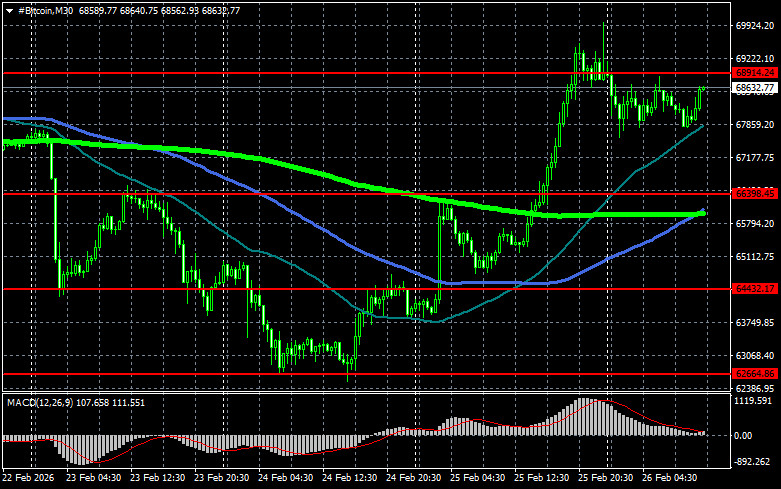Screen dimensions: 781x489
Task: Click the 65794.20 price axis value
Action: 755,224
